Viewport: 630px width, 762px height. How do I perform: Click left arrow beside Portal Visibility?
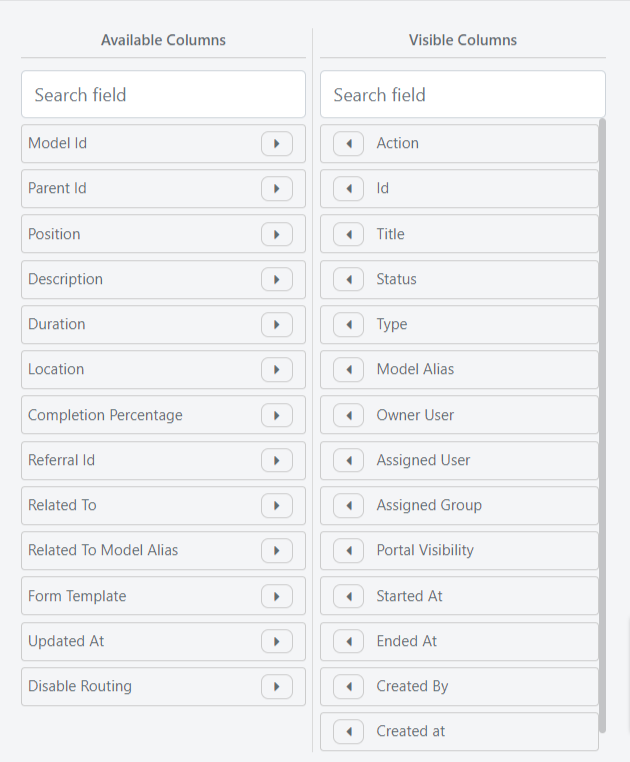click(x=349, y=551)
